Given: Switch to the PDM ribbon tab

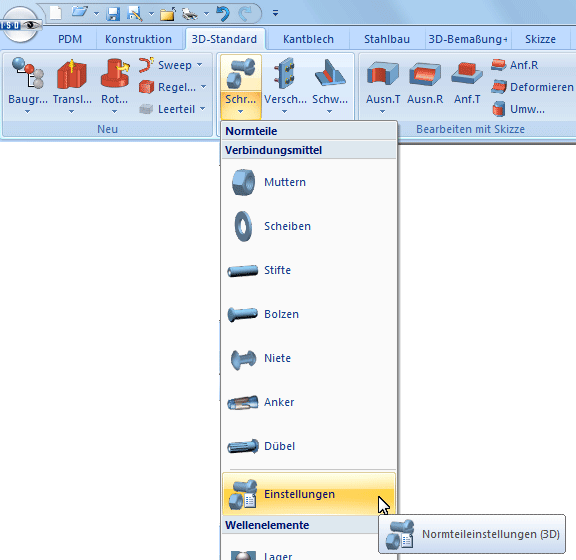Looking at the screenshot, I should pyautogui.click(x=70, y=39).
